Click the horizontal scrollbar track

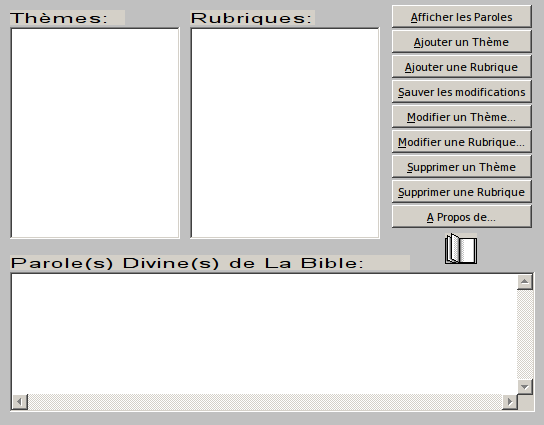265,402
